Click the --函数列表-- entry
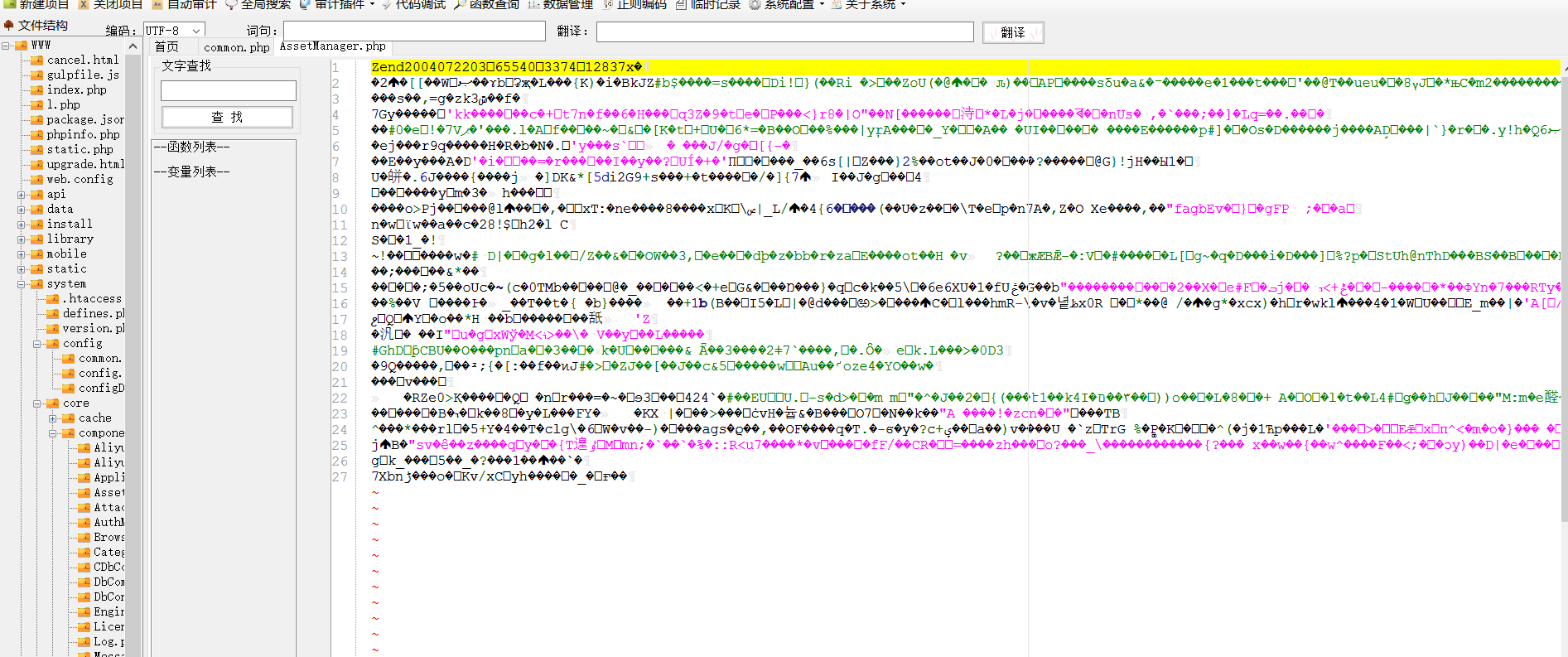This screenshot has height=657, width=1568. [192, 147]
